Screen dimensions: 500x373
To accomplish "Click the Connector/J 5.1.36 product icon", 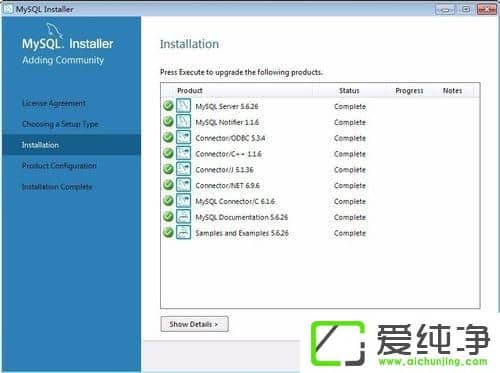I will coord(183,169).
